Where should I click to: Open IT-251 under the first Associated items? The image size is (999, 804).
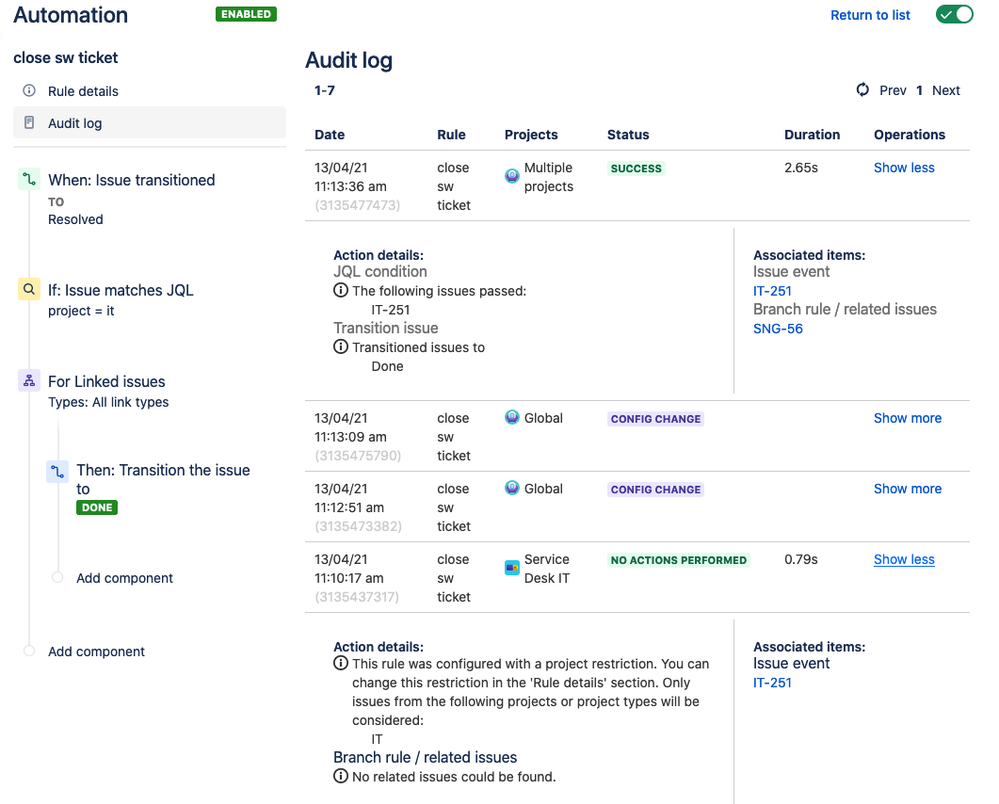click(x=772, y=291)
